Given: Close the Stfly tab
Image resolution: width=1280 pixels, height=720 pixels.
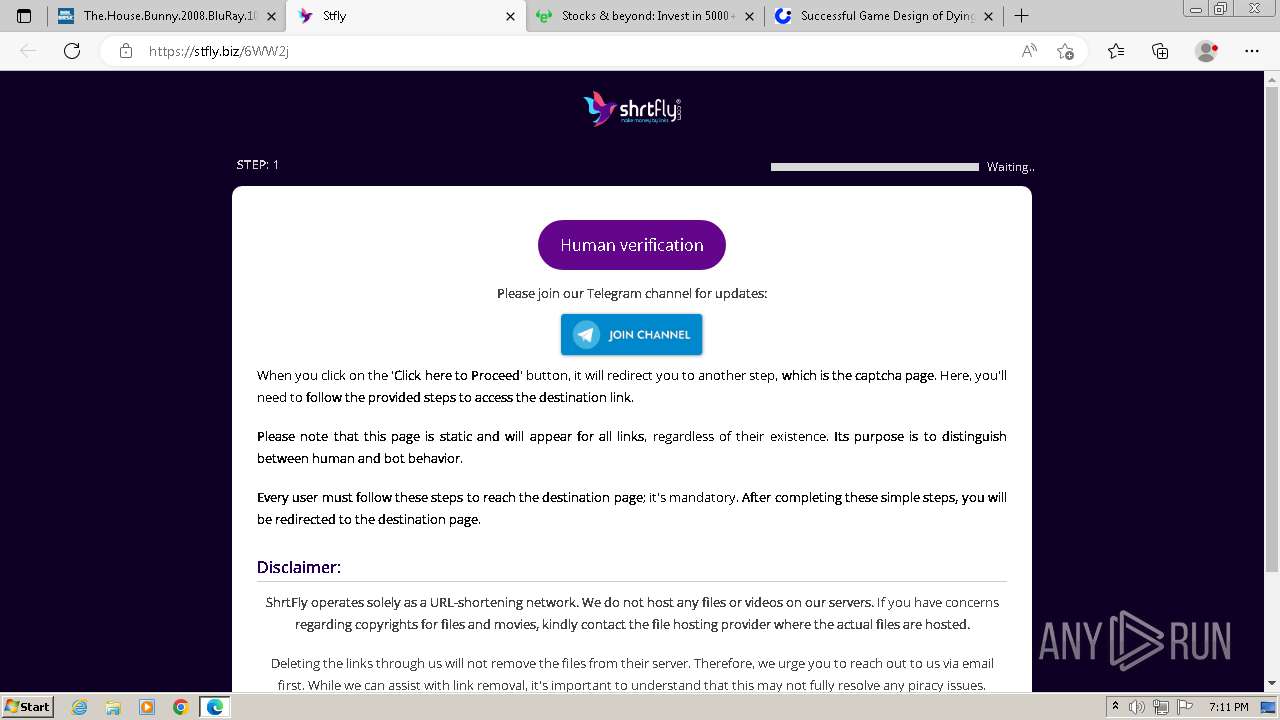Looking at the screenshot, I should pyautogui.click(x=510, y=16).
